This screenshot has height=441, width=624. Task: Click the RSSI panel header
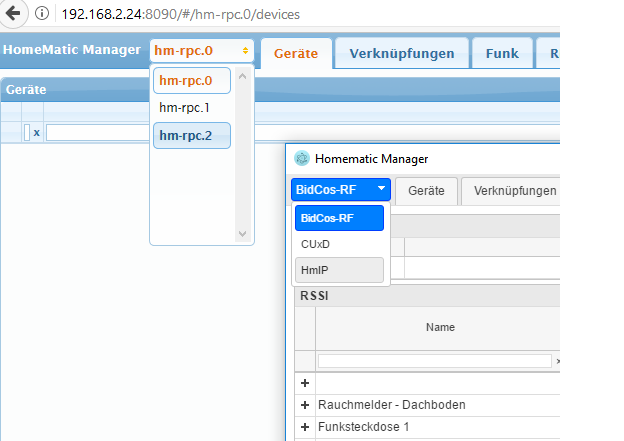(427, 296)
